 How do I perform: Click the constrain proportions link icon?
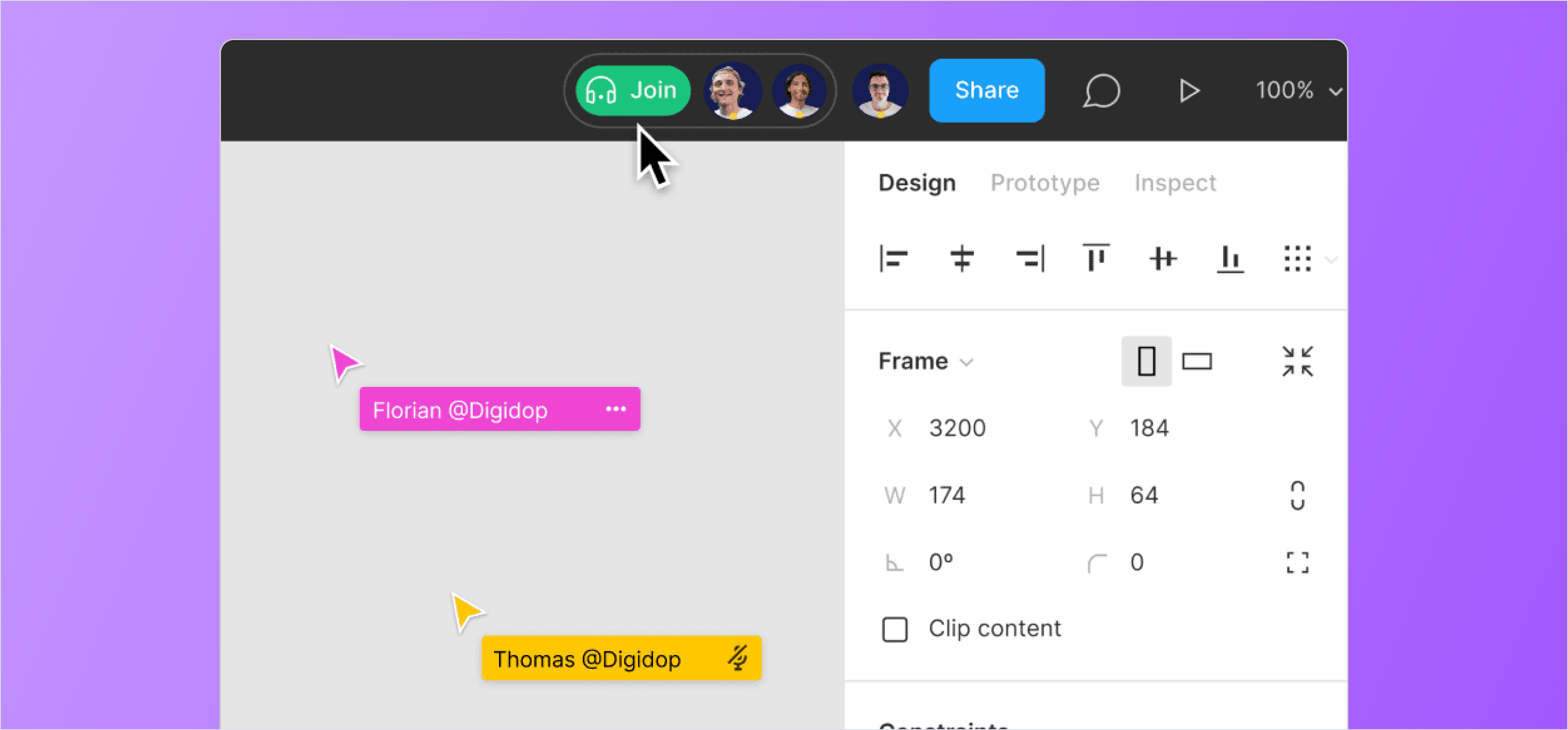pos(1297,495)
